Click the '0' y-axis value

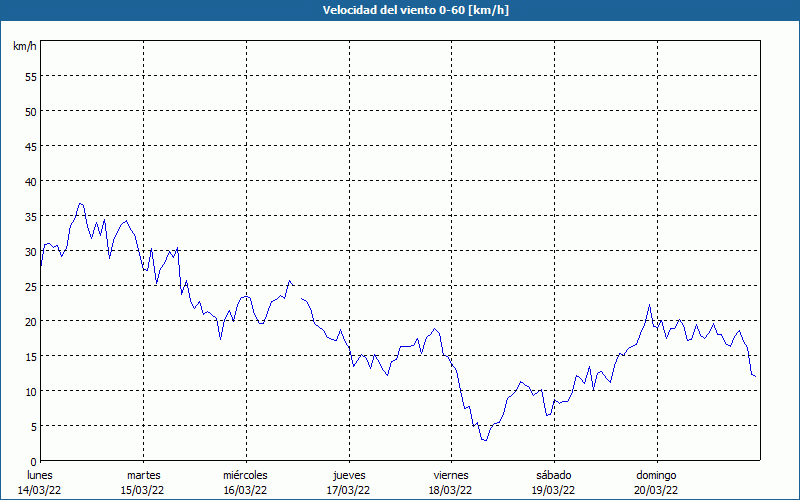point(34,462)
